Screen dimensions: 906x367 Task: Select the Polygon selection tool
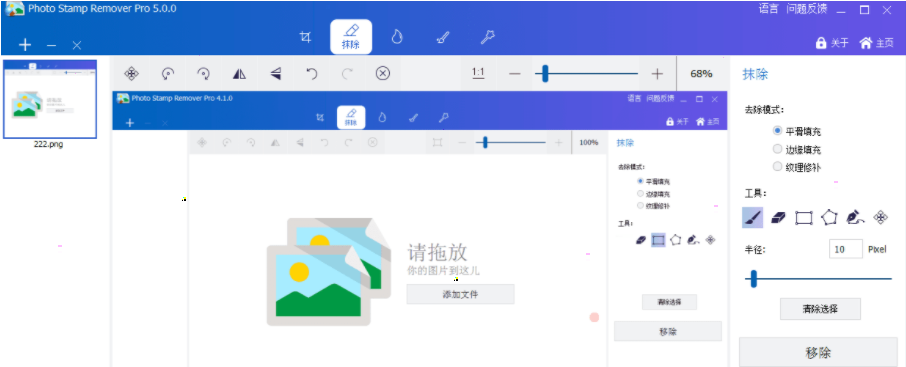tap(829, 217)
